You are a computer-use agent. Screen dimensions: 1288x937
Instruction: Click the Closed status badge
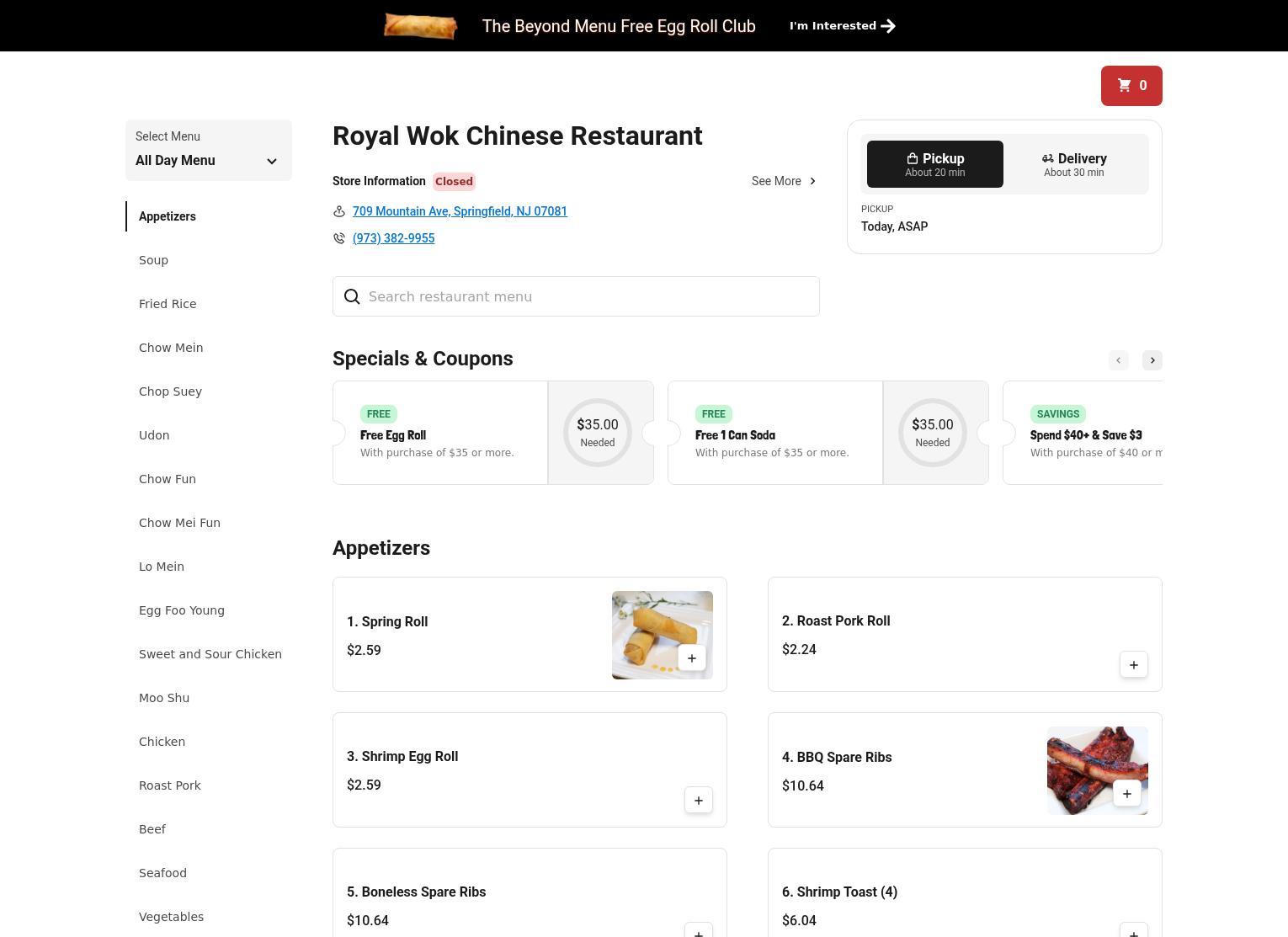pyautogui.click(x=454, y=181)
